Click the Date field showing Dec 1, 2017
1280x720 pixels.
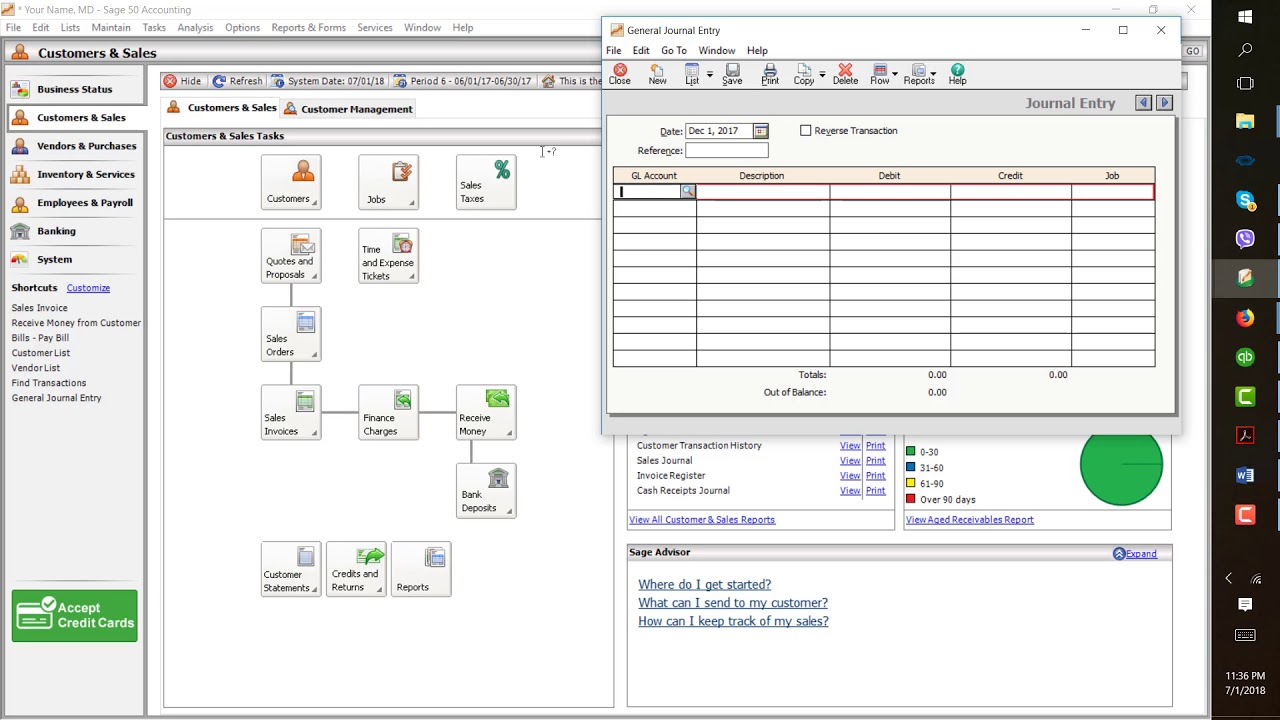(x=719, y=131)
